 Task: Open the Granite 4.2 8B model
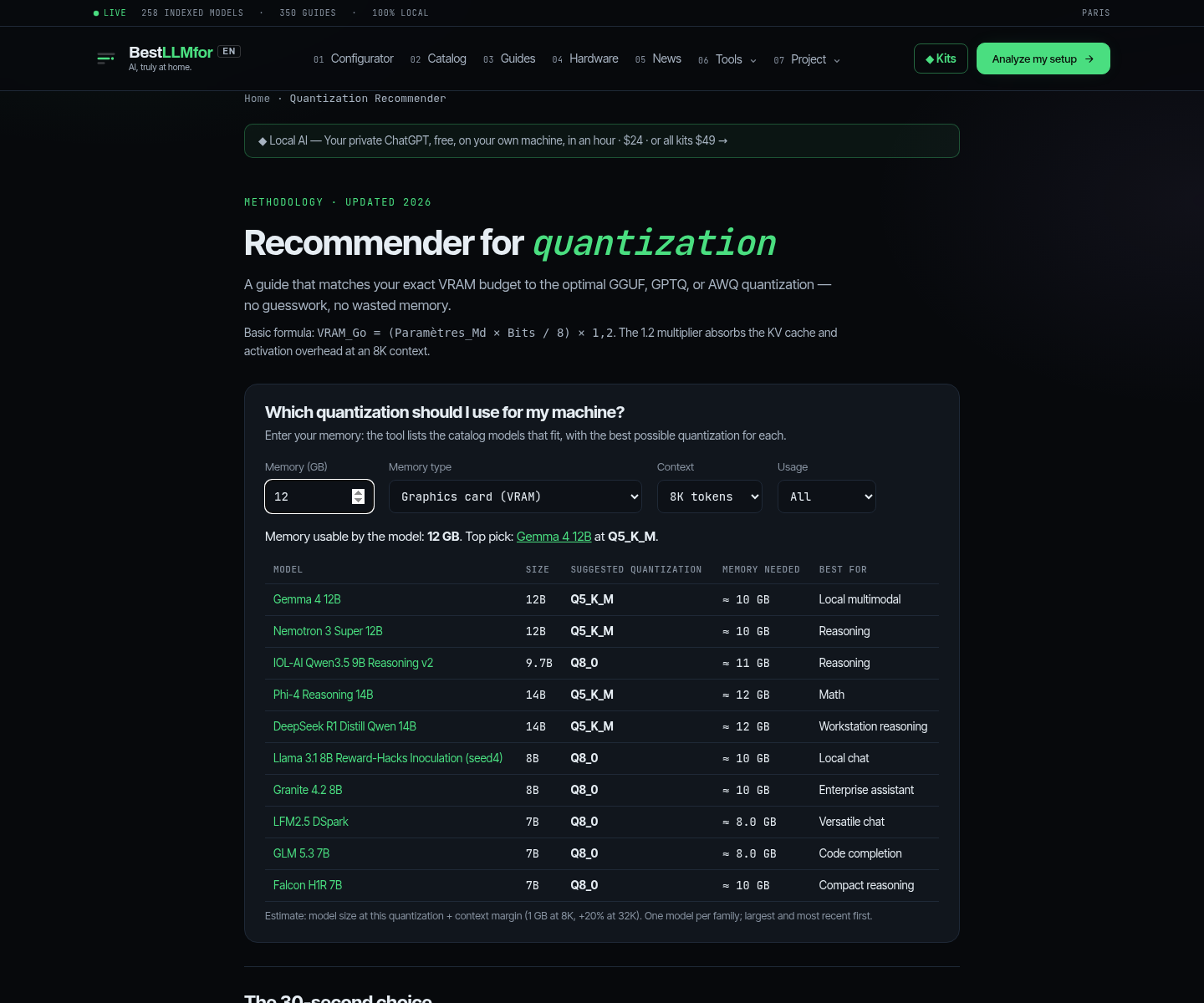click(x=308, y=790)
